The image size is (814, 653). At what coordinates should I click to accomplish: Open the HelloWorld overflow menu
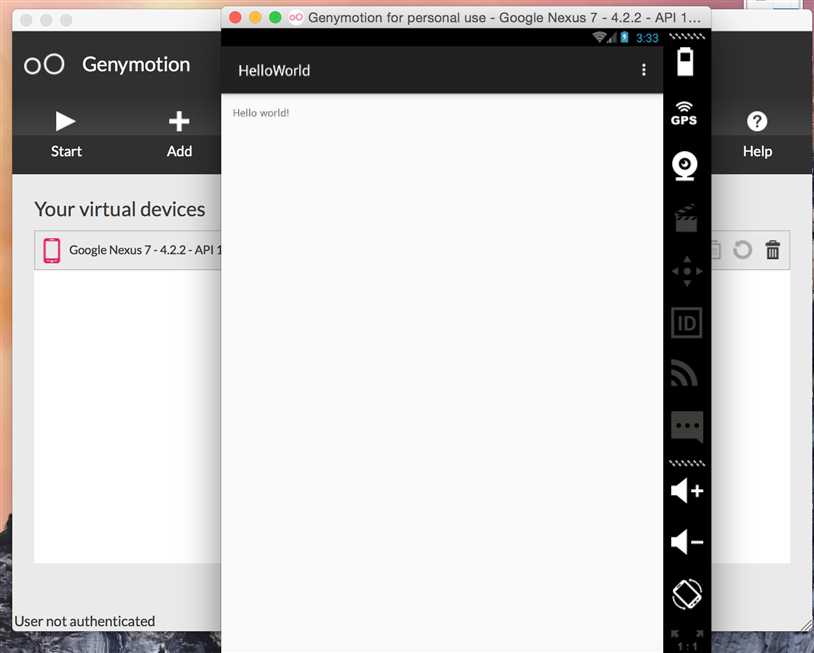(644, 70)
